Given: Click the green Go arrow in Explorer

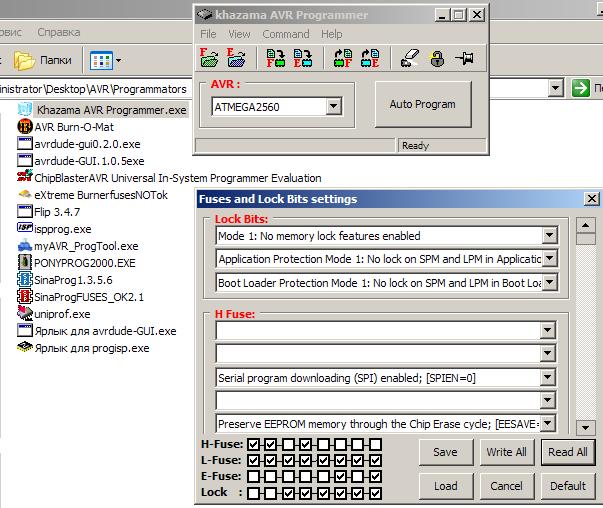Looking at the screenshot, I should tap(580, 88).
